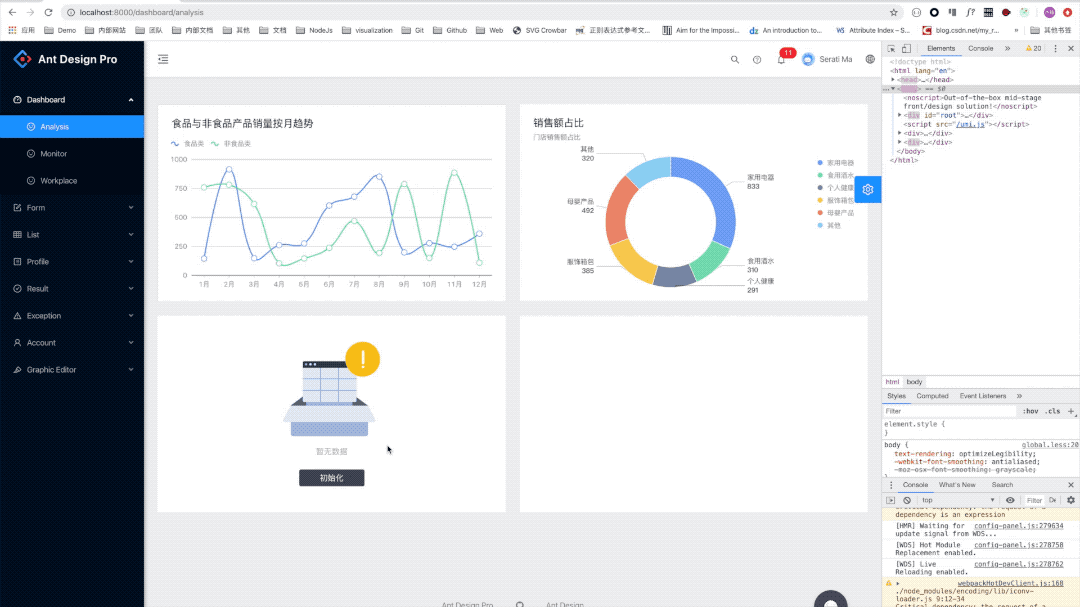Open the notification bell with 11 badge
1080x607 pixels.
[781, 60]
